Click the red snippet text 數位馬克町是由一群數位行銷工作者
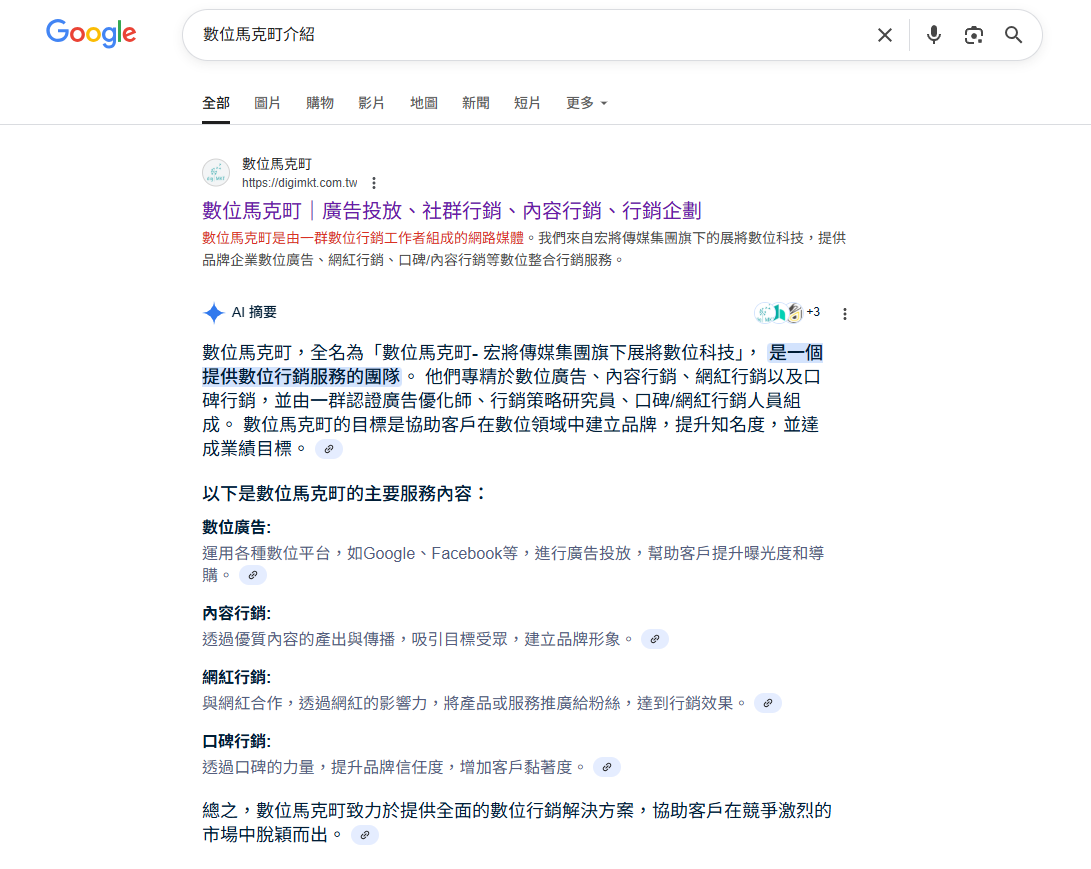Screen dimensions: 1091x869 tap(363, 238)
